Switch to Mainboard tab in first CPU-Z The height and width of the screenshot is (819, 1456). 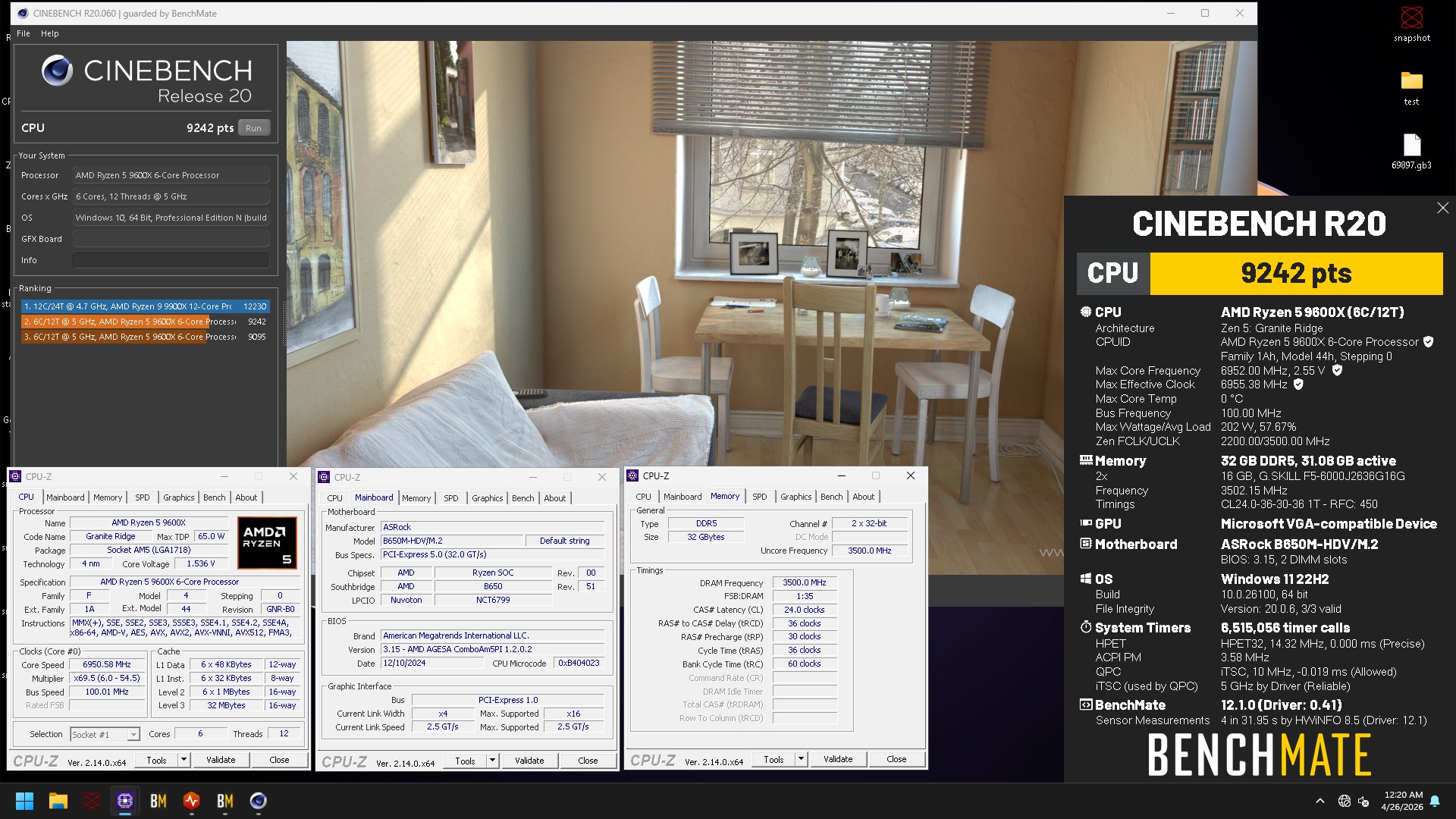(65, 497)
